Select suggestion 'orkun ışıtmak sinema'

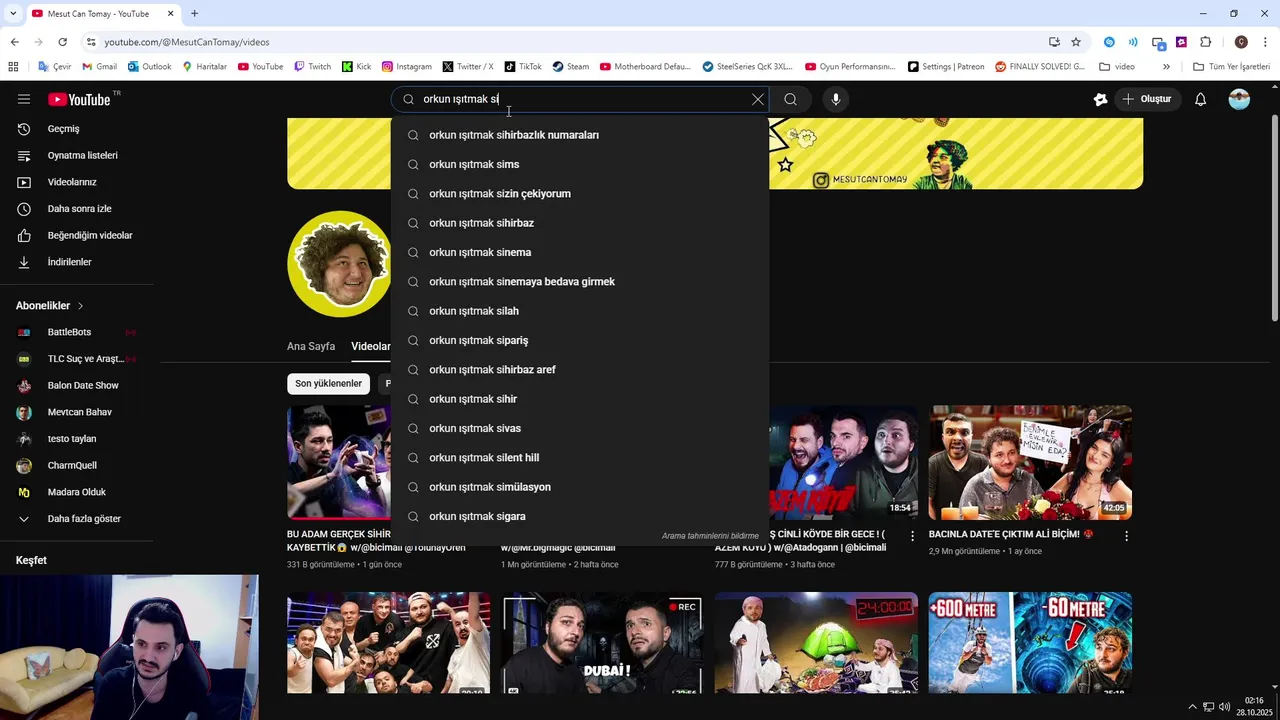(x=580, y=252)
